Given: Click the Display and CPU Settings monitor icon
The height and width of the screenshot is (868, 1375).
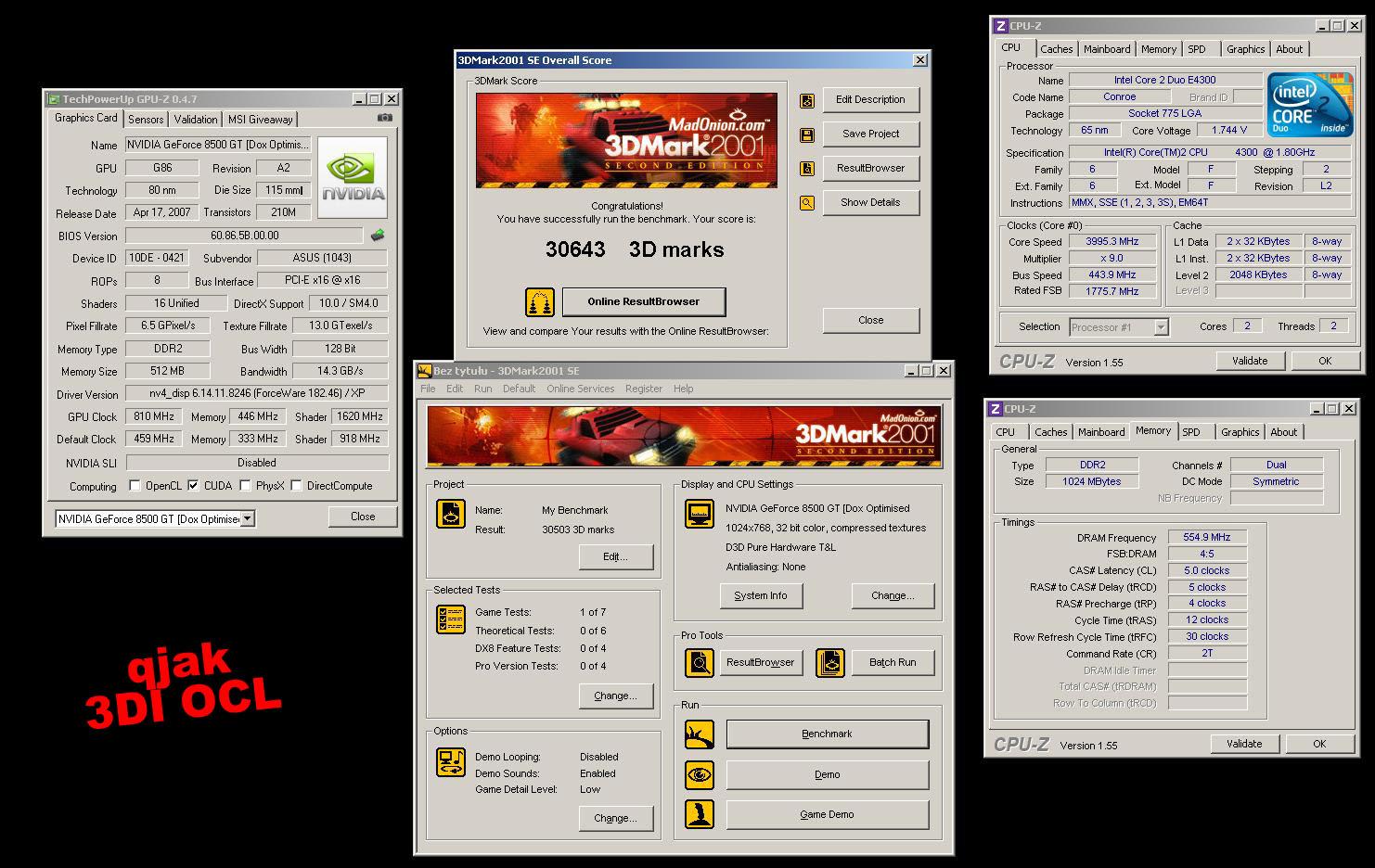Looking at the screenshot, I should 700,514.
